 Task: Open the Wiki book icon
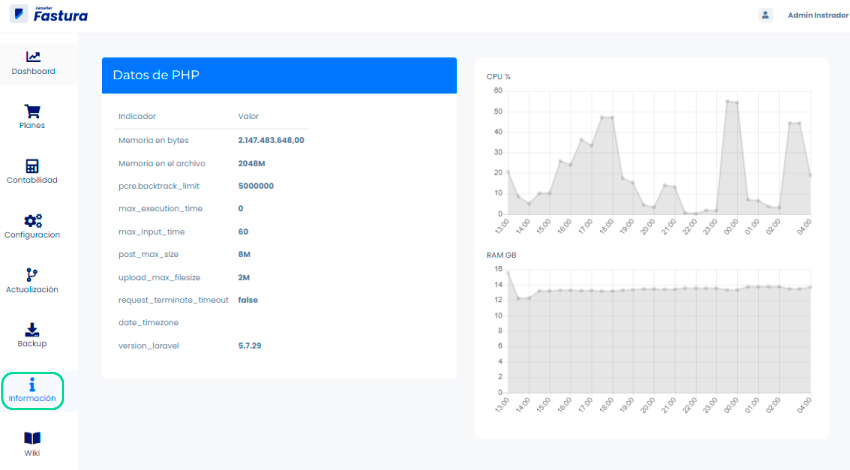coord(32,438)
